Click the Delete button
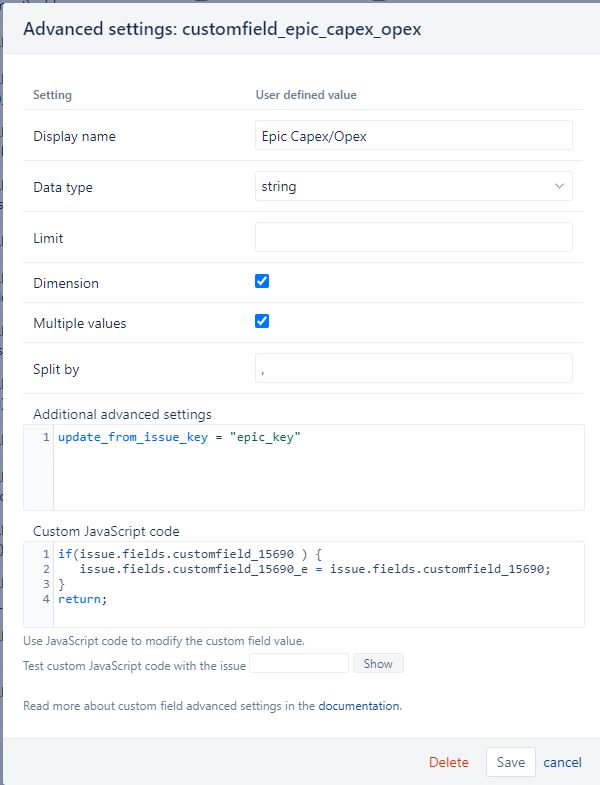This screenshot has height=785, width=600. (449, 762)
